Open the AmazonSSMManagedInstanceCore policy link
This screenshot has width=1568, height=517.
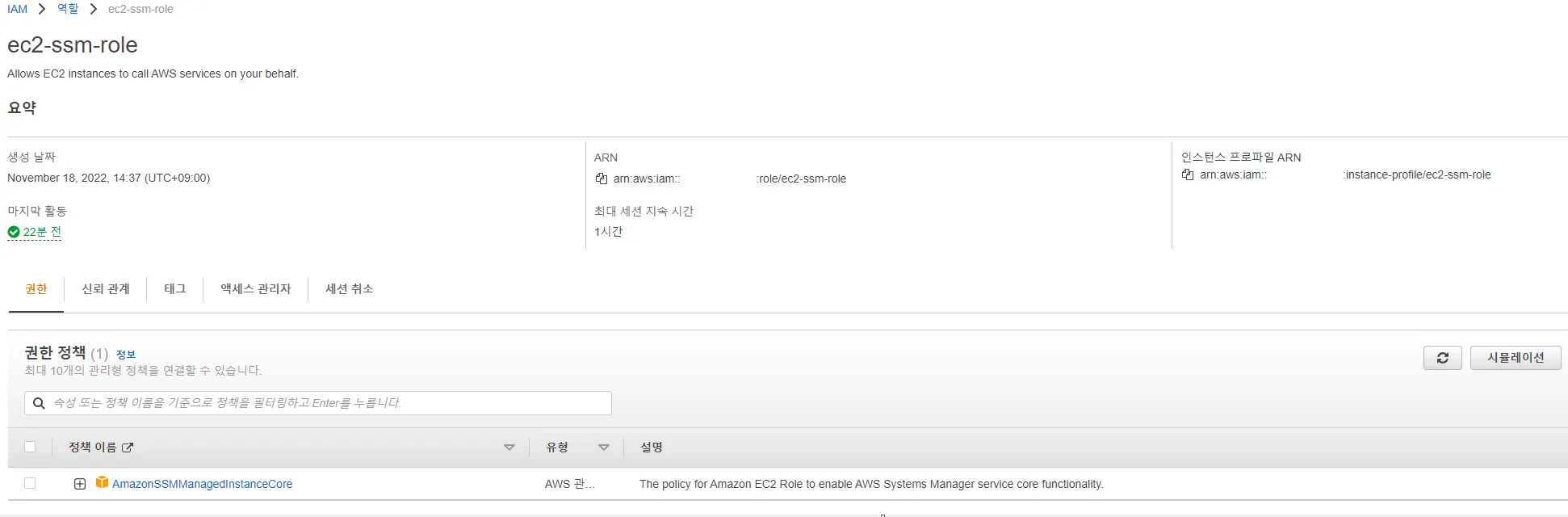click(x=202, y=484)
